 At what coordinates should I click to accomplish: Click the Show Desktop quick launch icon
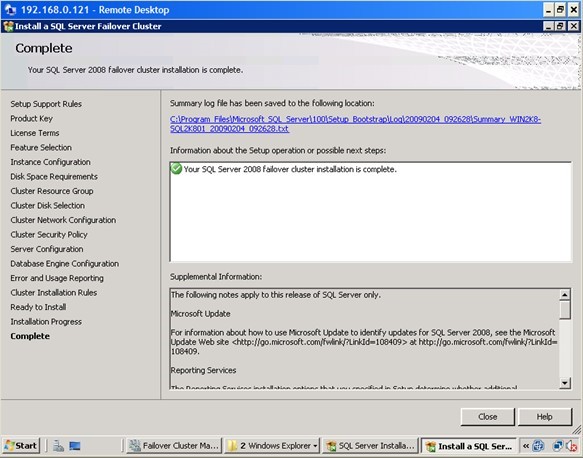tap(75, 445)
